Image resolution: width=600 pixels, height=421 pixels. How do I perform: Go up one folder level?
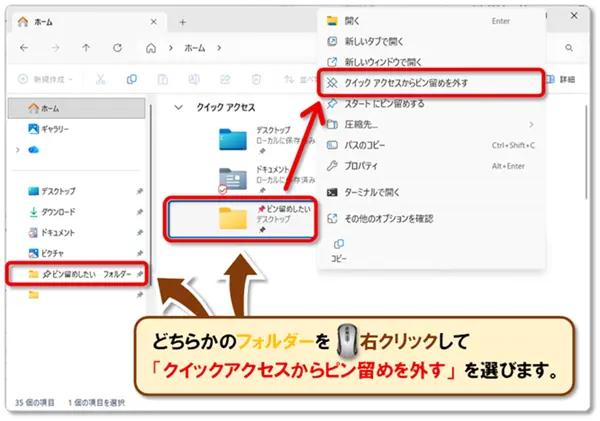[x=86, y=48]
